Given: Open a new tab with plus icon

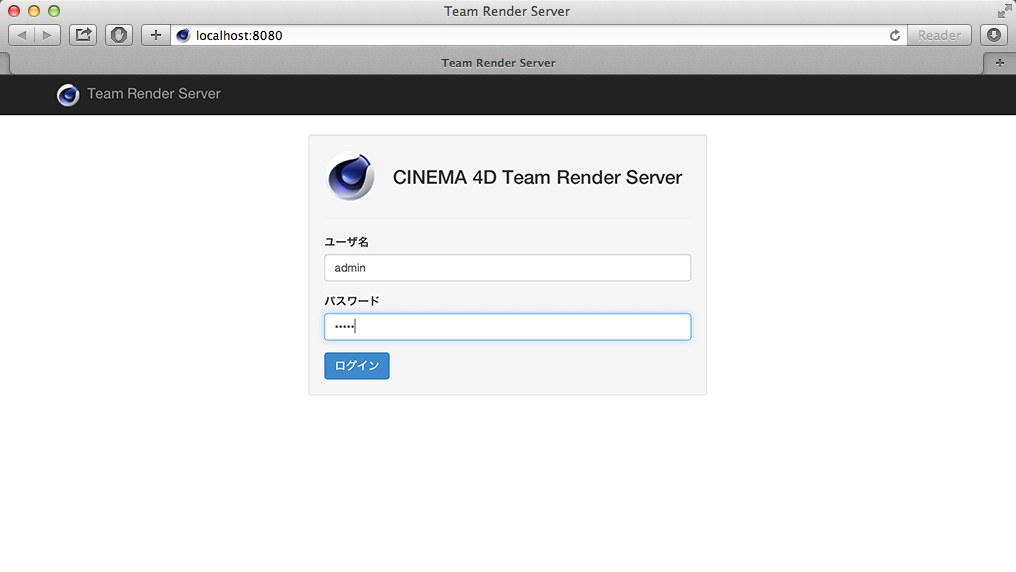Looking at the screenshot, I should pos(1000,63).
